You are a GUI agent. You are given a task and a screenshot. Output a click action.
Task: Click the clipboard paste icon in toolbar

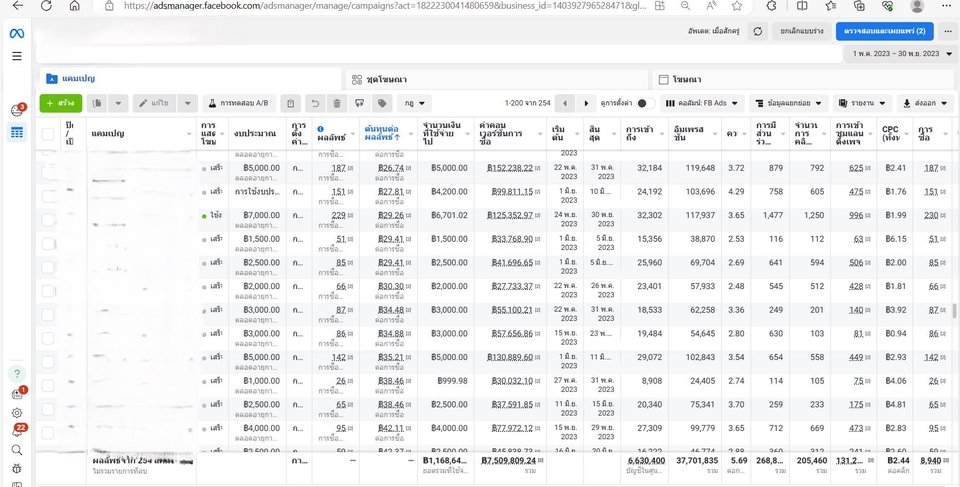pyautogui.click(x=291, y=104)
